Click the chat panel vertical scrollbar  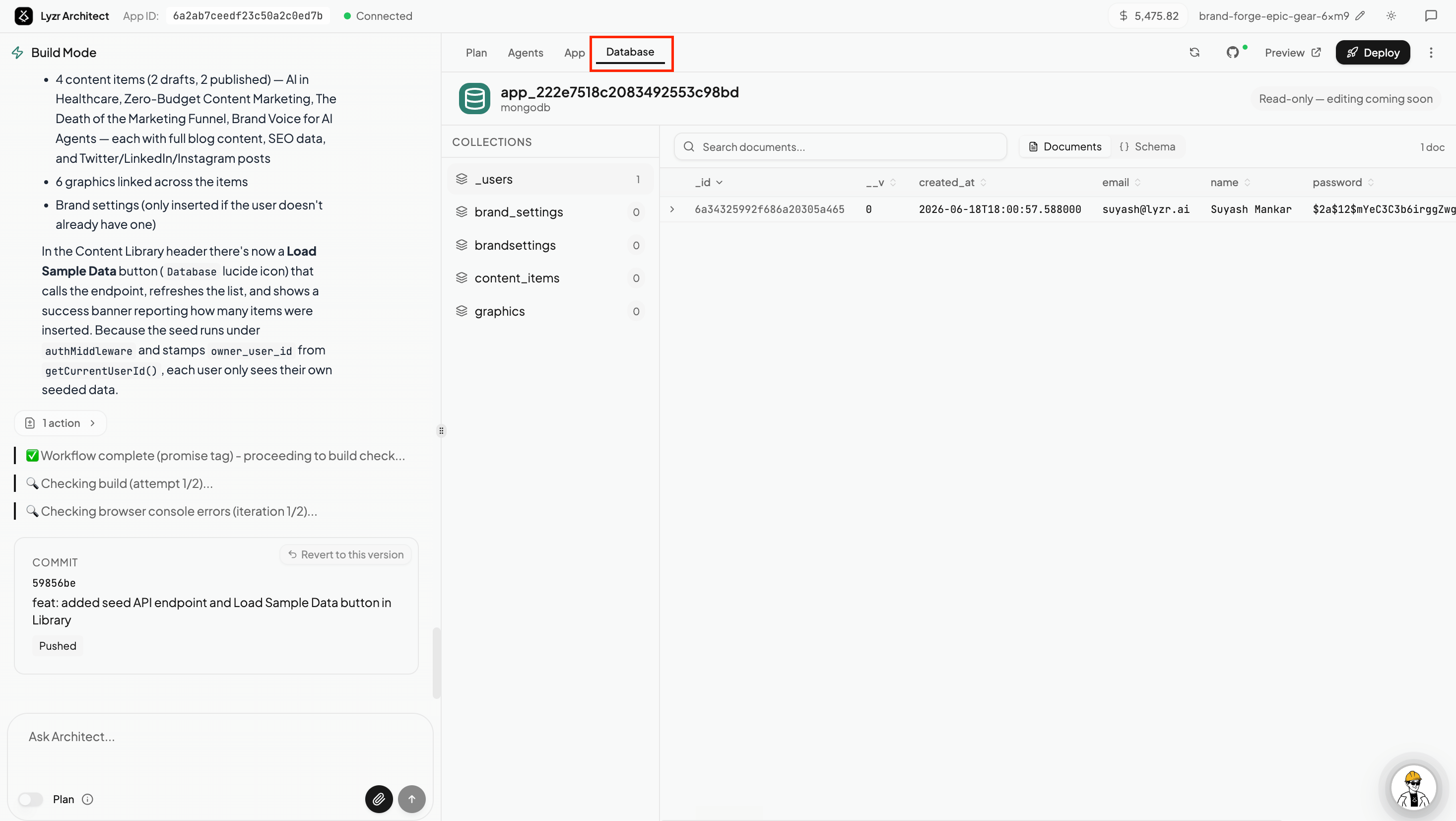pos(436,663)
